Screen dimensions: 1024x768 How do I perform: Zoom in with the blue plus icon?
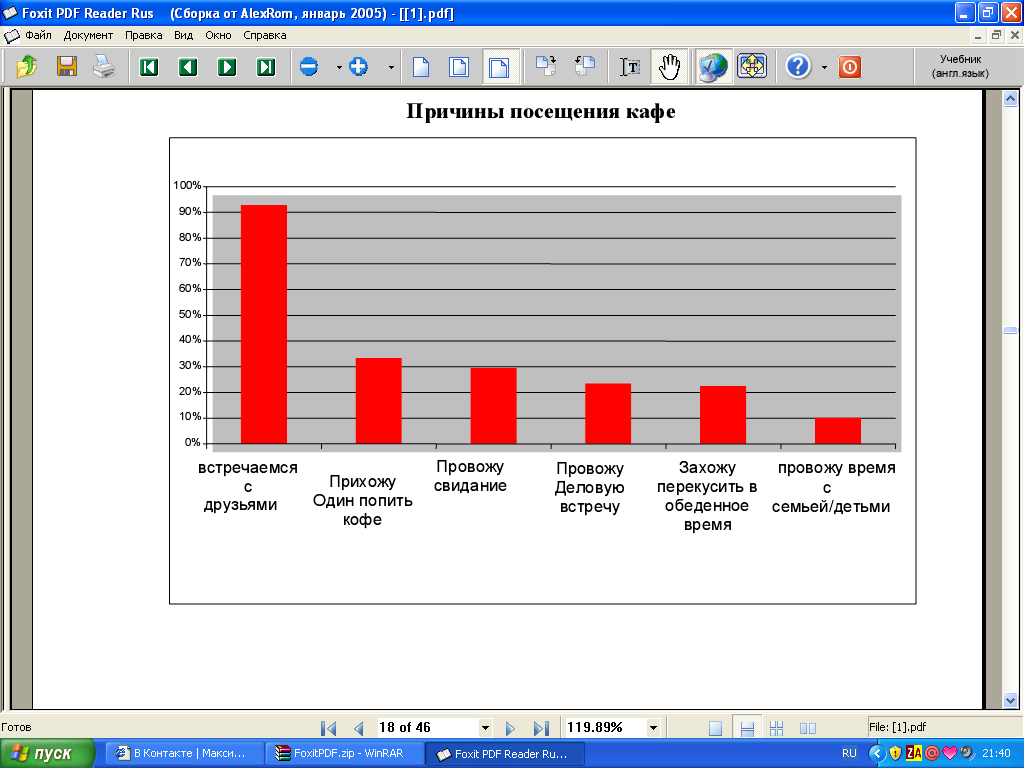pos(359,67)
